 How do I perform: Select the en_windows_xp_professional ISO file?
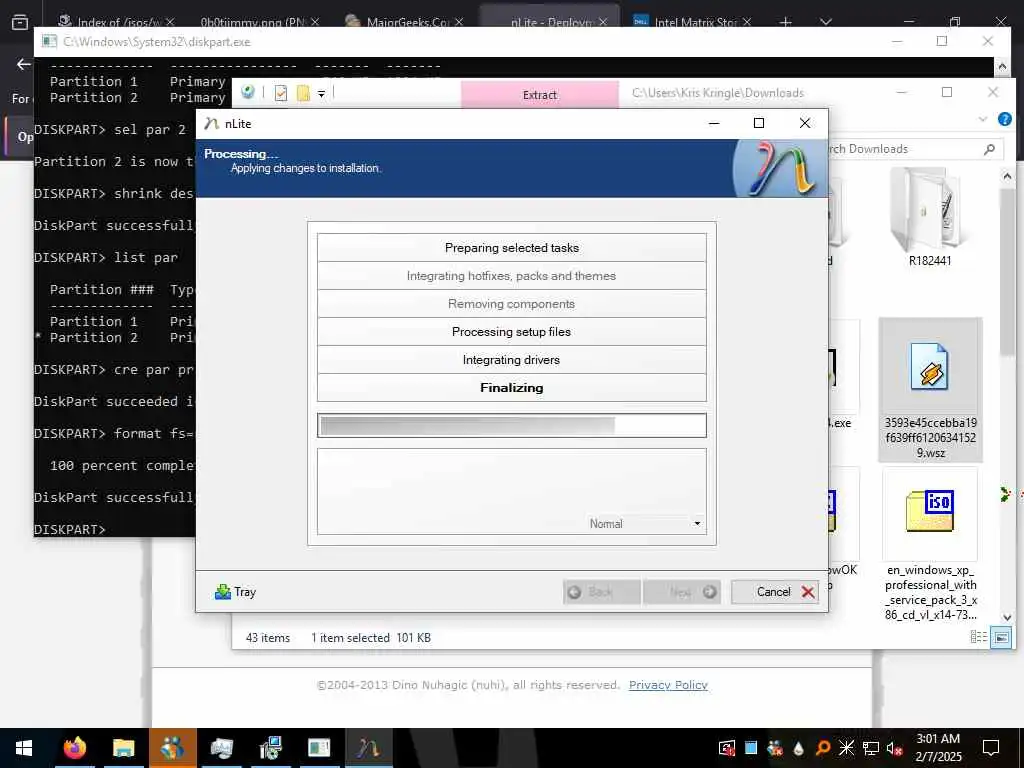click(x=930, y=545)
